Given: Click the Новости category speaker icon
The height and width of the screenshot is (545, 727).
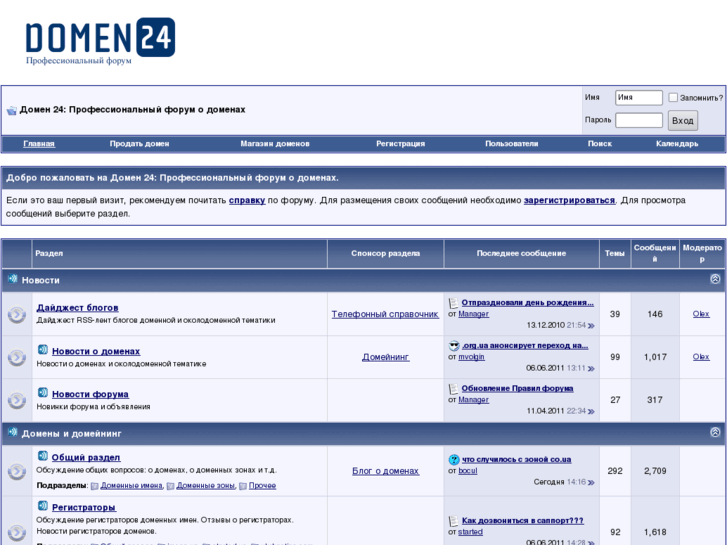Looking at the screenshot, I should [13, 279].
